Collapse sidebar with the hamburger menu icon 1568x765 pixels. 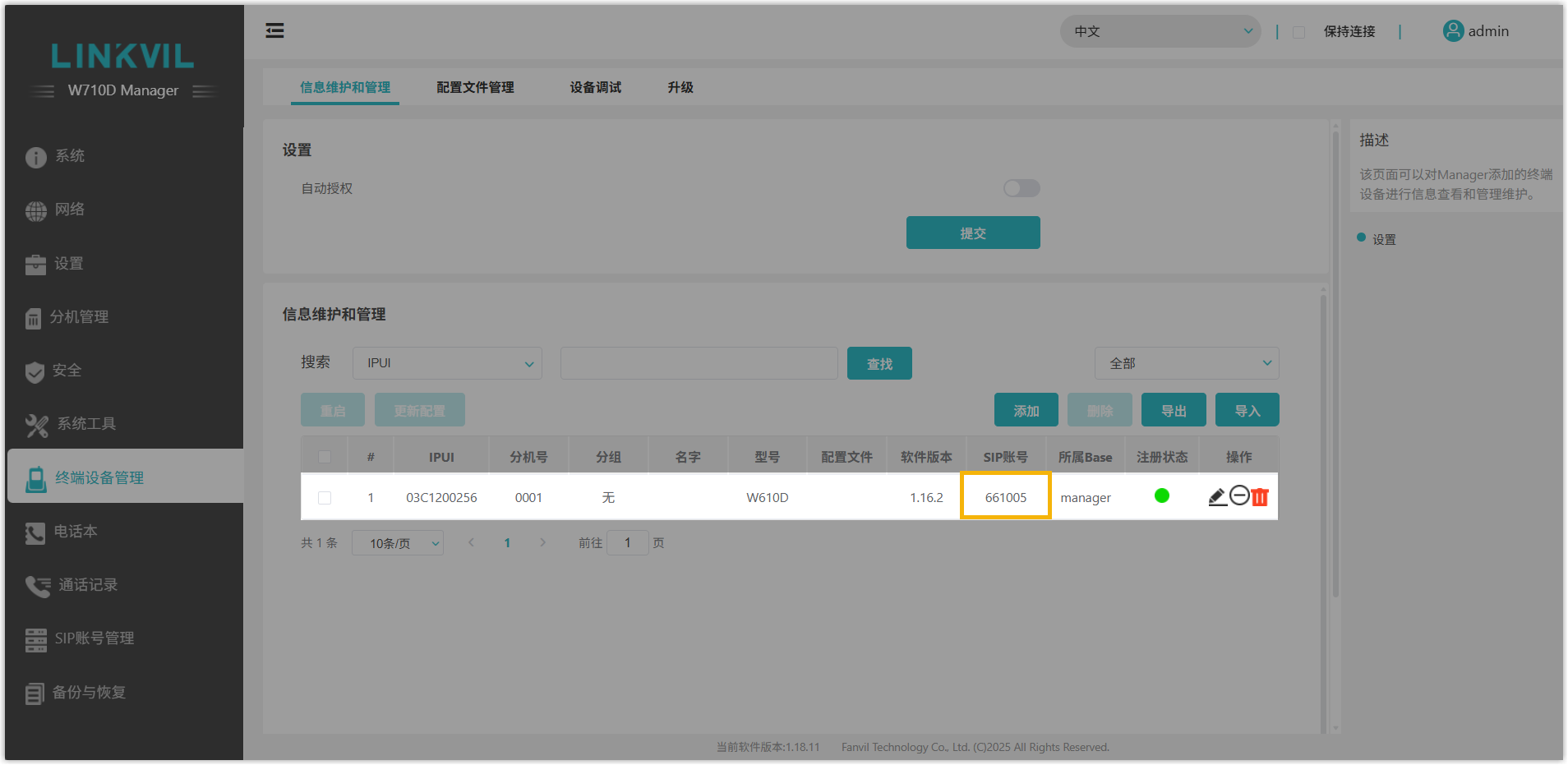pos(274,31)
